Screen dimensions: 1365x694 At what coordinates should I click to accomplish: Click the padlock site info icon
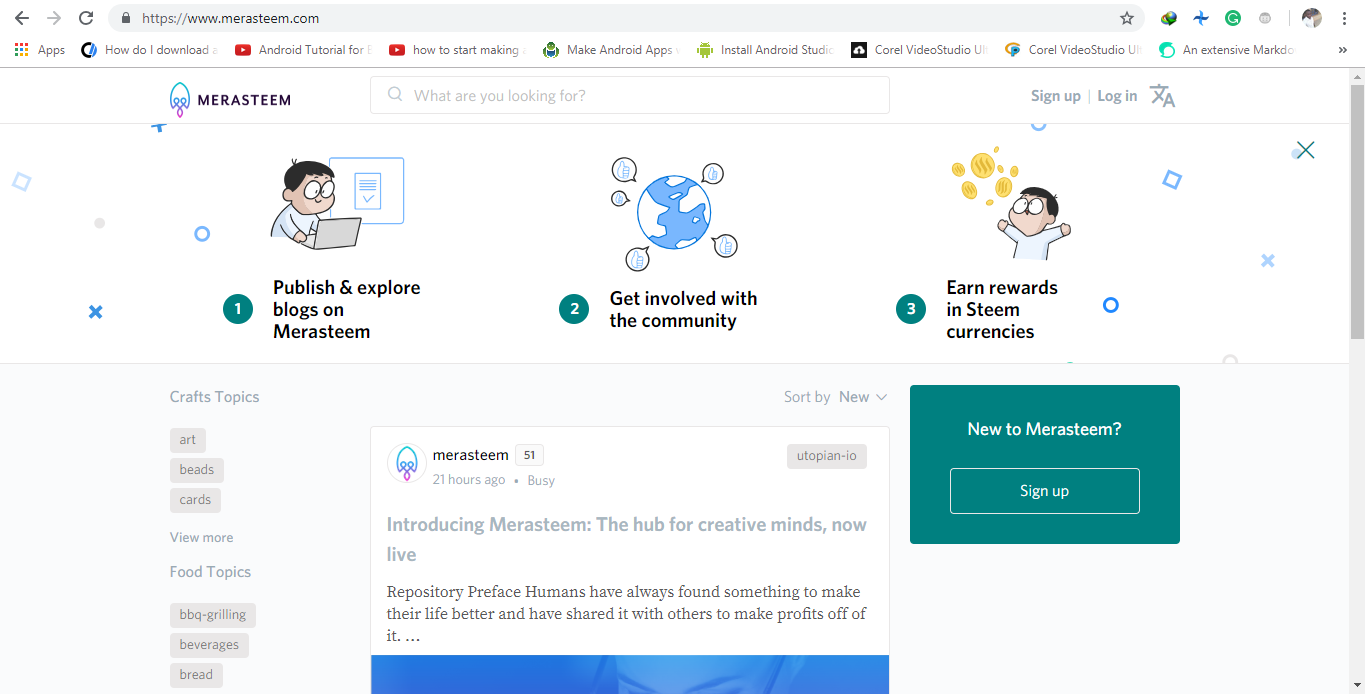(125, 18)
